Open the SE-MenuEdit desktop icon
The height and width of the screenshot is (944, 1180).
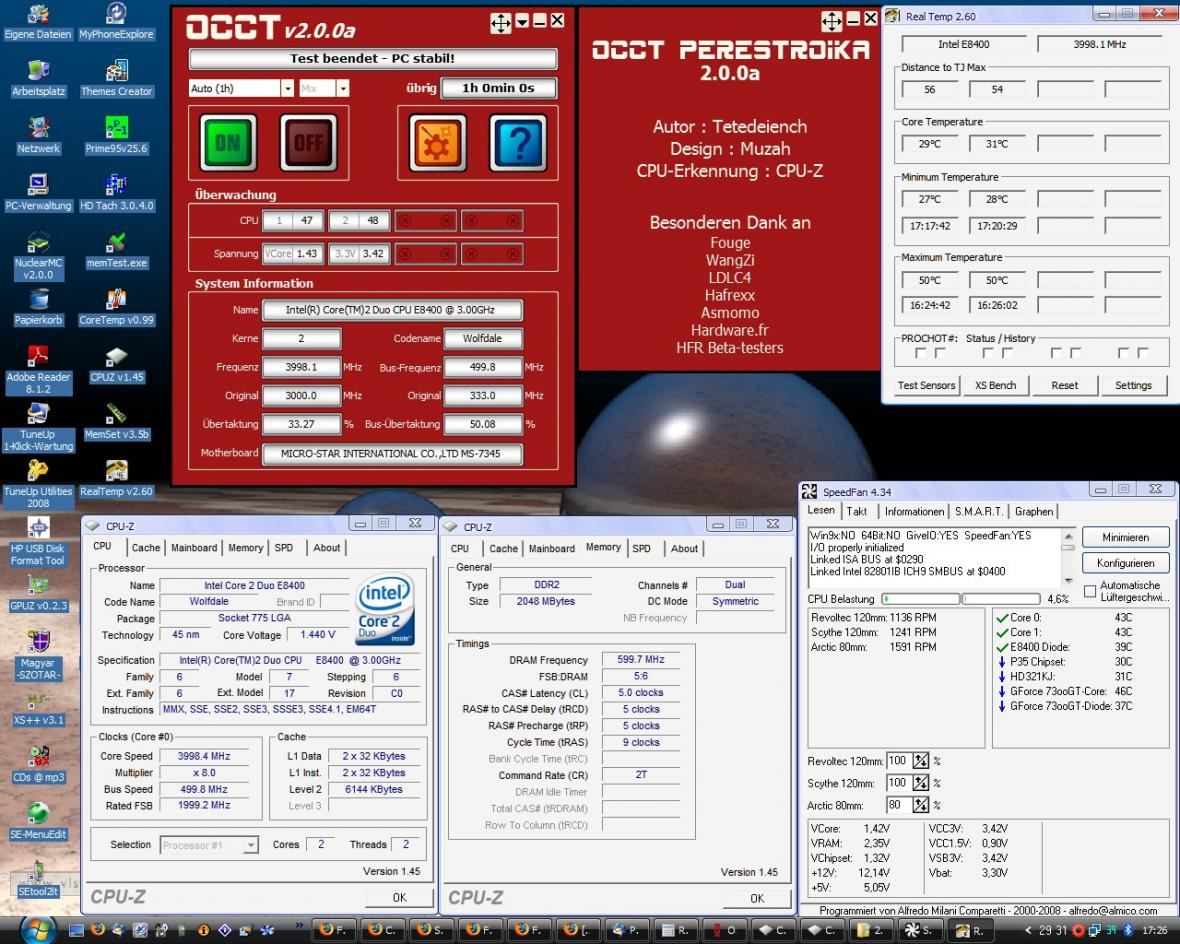click(x=38, y=821)
